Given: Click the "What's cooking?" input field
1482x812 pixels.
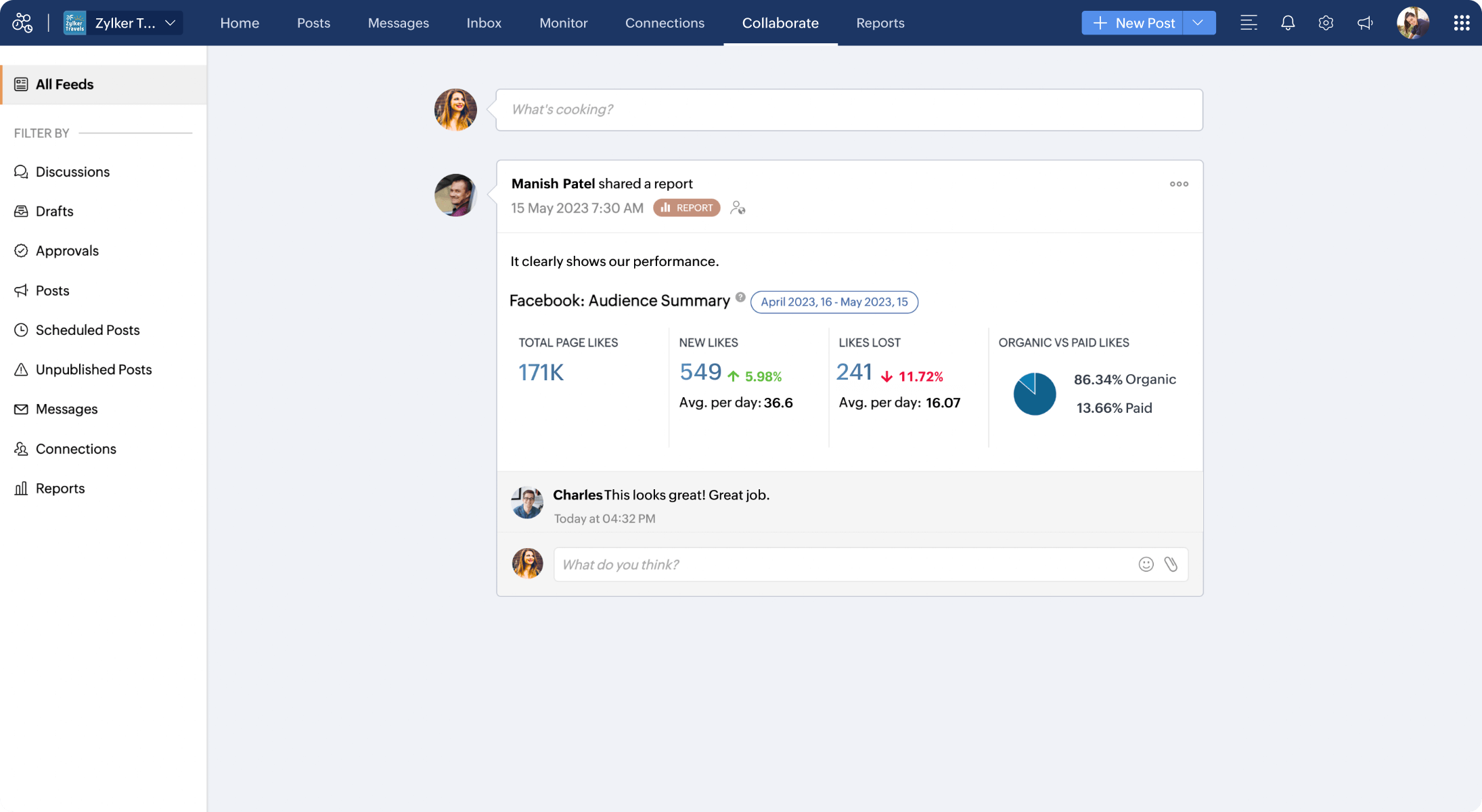Looking at the screenshot, I should click(x=849, y=110).
